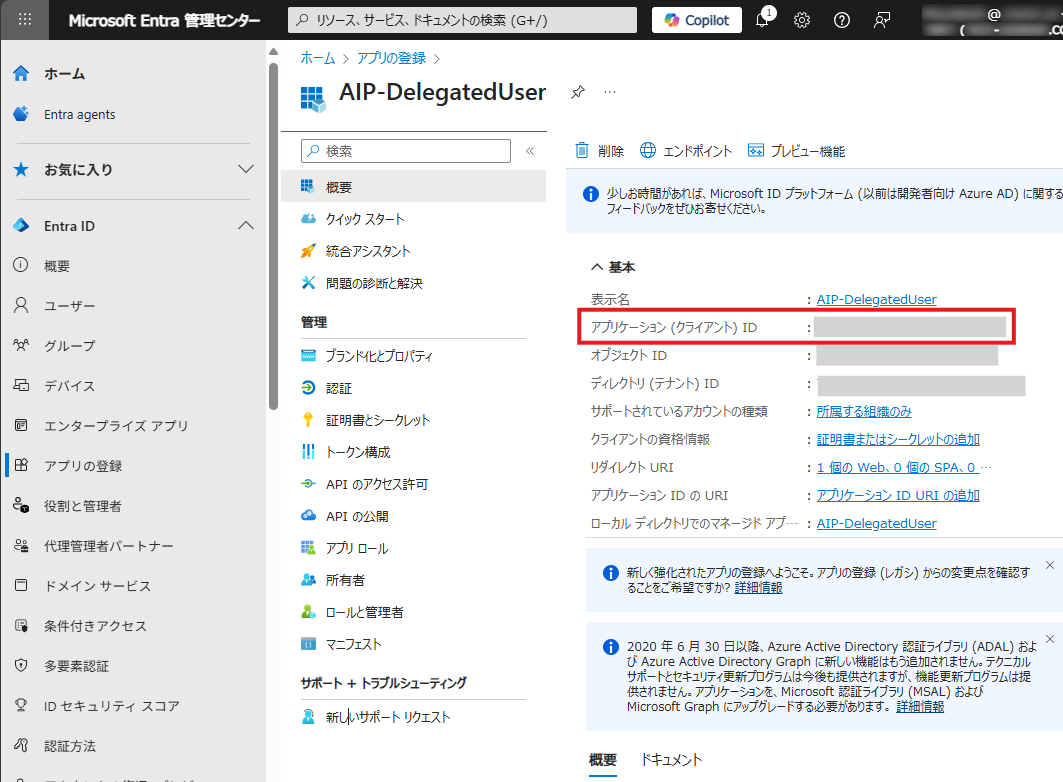The height and width of the screenshot is (782, 1063).
Task: Open 多要素認証 in the sidebar
Action: coord(76,665)
